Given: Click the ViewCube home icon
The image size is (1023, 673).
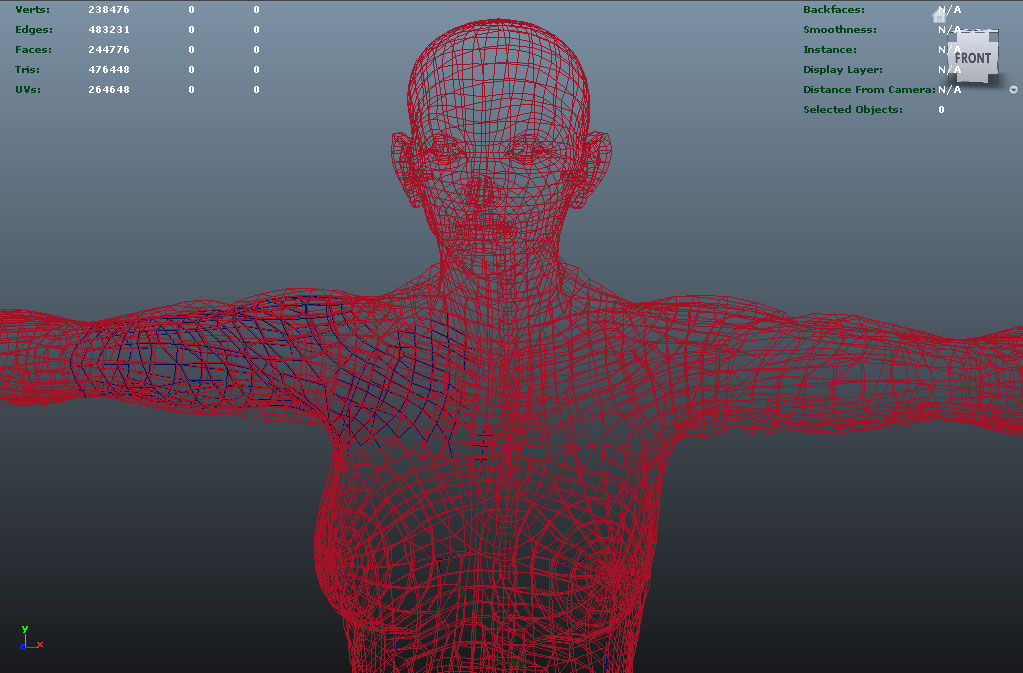Looking at the screenshot, I should pyautogui.click(x=939, y=15).
